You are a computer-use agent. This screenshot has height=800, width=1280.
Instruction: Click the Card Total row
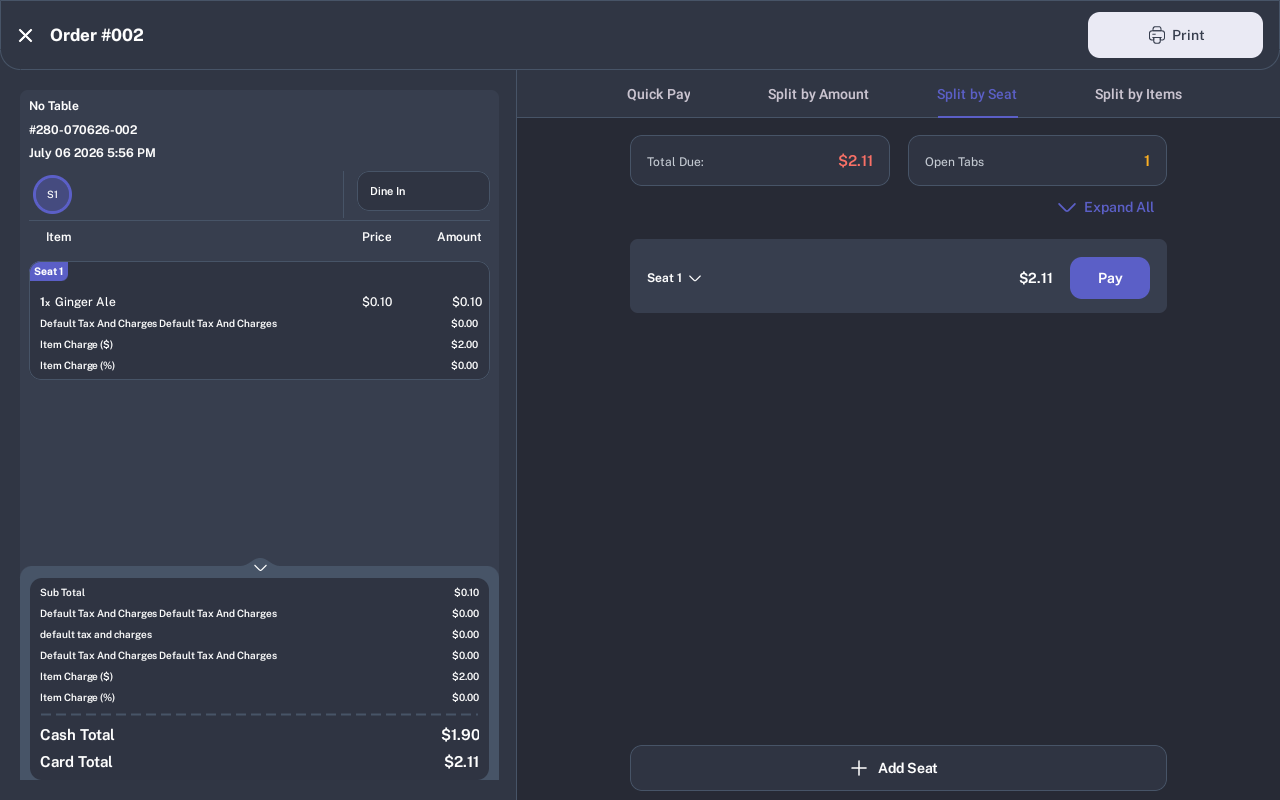point(260,762)
